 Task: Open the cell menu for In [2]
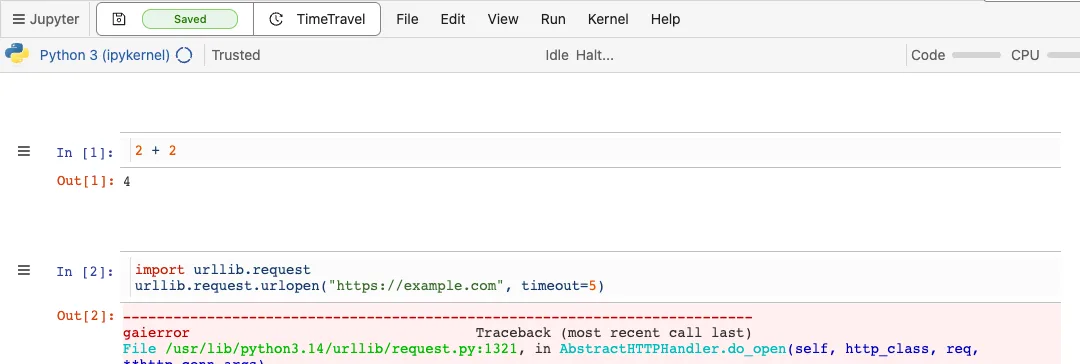click(24, 270)
